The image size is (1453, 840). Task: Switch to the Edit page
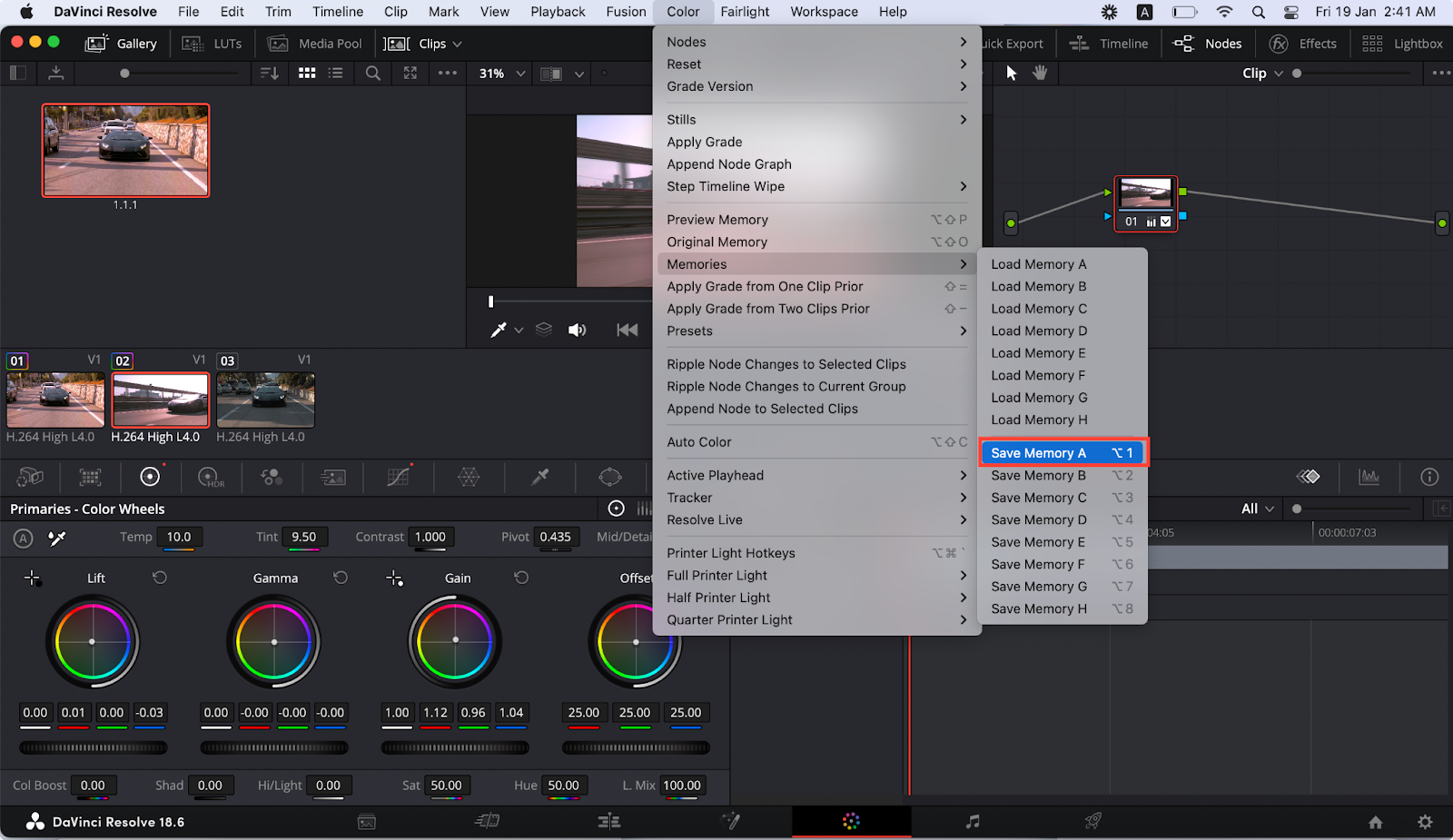click(608, 821)
